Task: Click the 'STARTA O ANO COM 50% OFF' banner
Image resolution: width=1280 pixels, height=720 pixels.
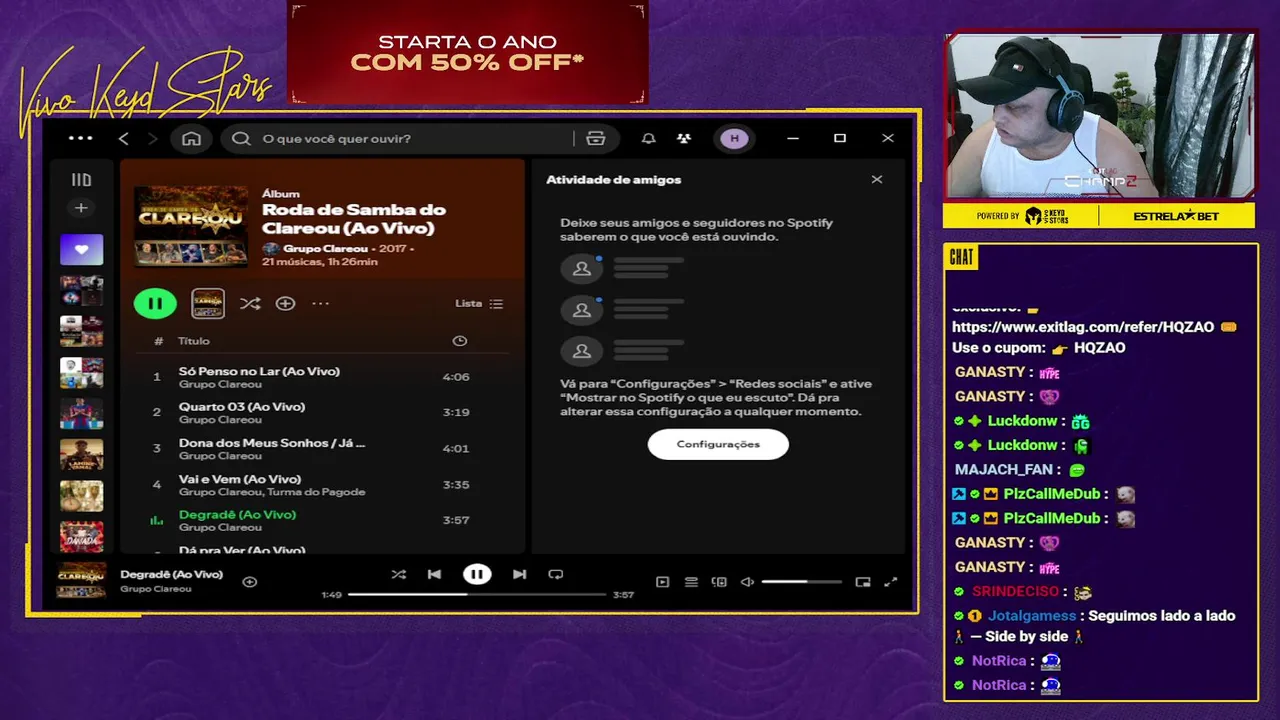Action: (x=468, y=52)
